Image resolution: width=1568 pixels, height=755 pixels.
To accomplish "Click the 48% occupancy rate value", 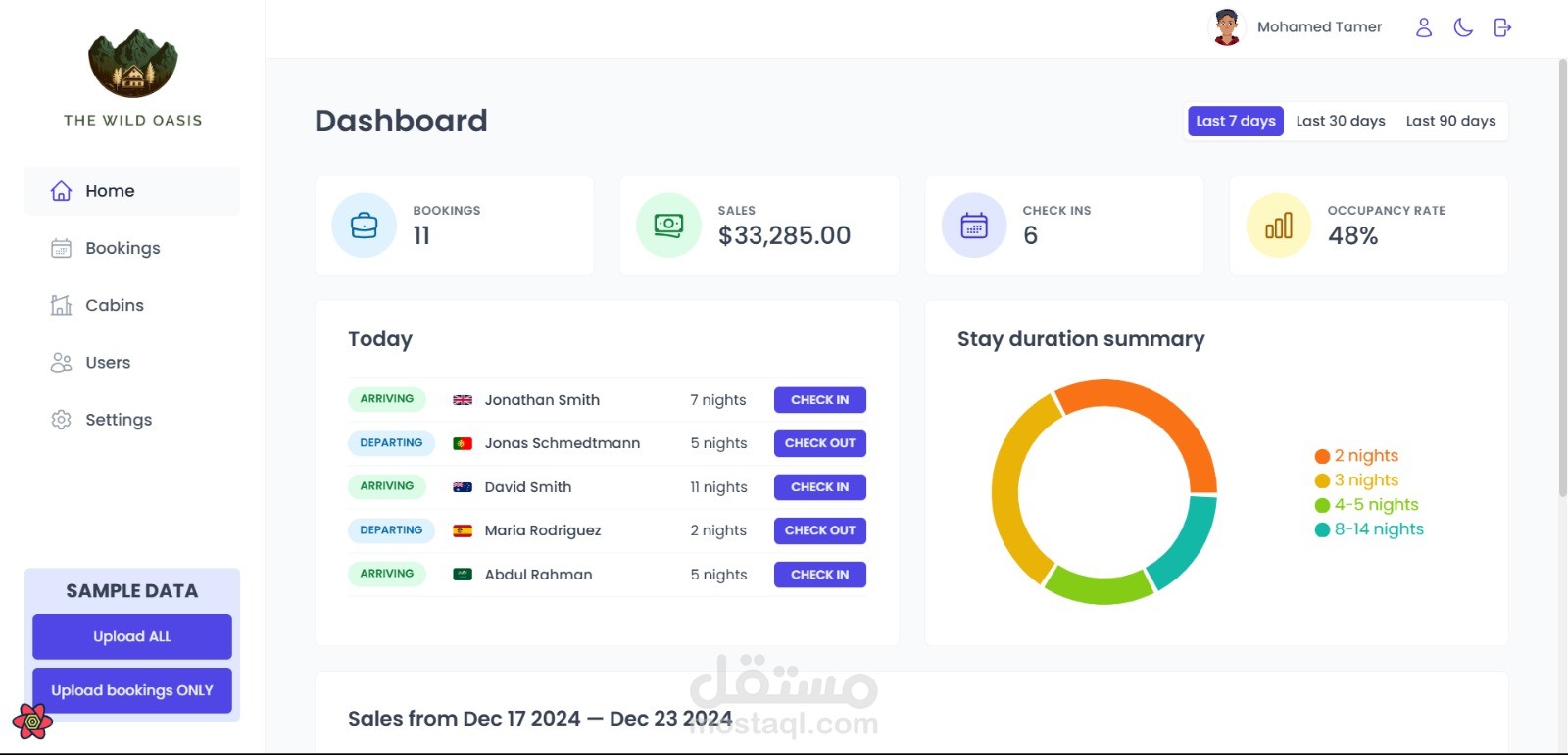I will [x=1352, y=235].
